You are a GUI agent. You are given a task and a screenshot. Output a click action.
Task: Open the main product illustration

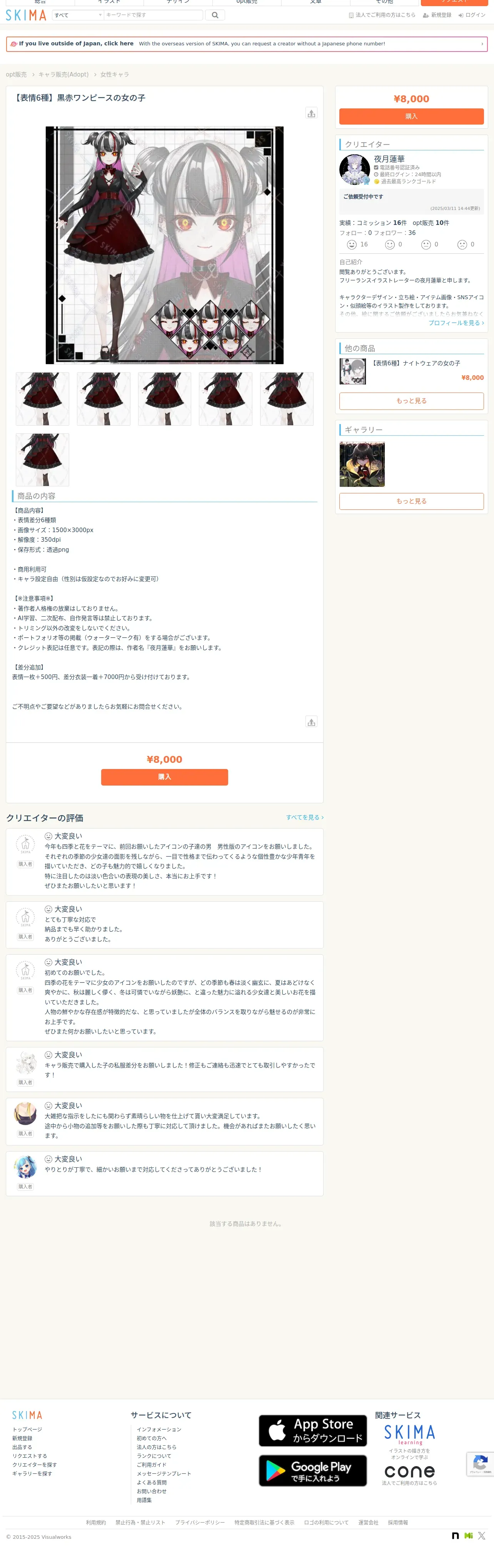164,245
